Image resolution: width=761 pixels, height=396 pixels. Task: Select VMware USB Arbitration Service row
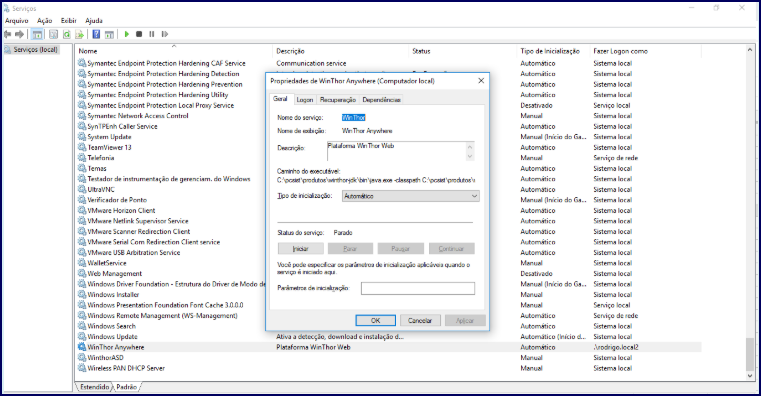133,252
